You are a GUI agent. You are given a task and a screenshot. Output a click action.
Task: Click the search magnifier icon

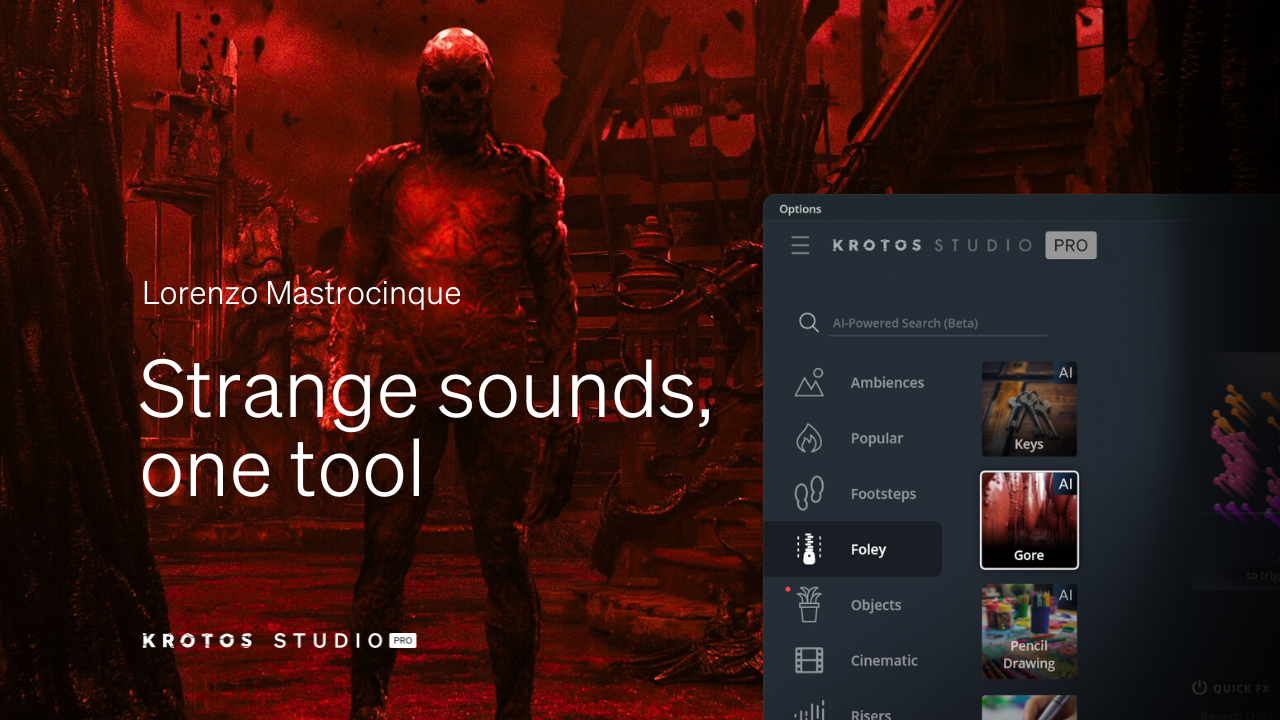pyautogui.click(x=809, y=322)
